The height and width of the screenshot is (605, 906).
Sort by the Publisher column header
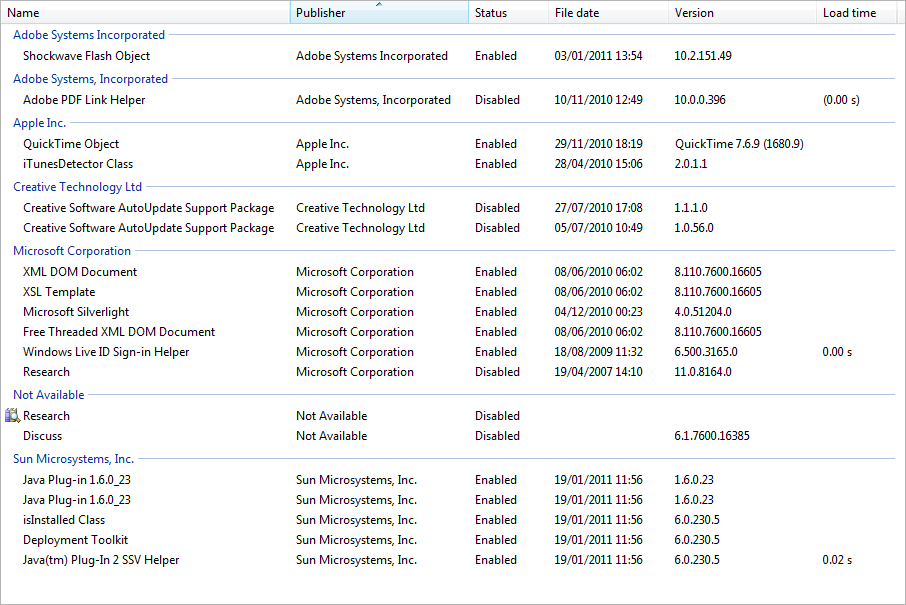tap(379, 12)
